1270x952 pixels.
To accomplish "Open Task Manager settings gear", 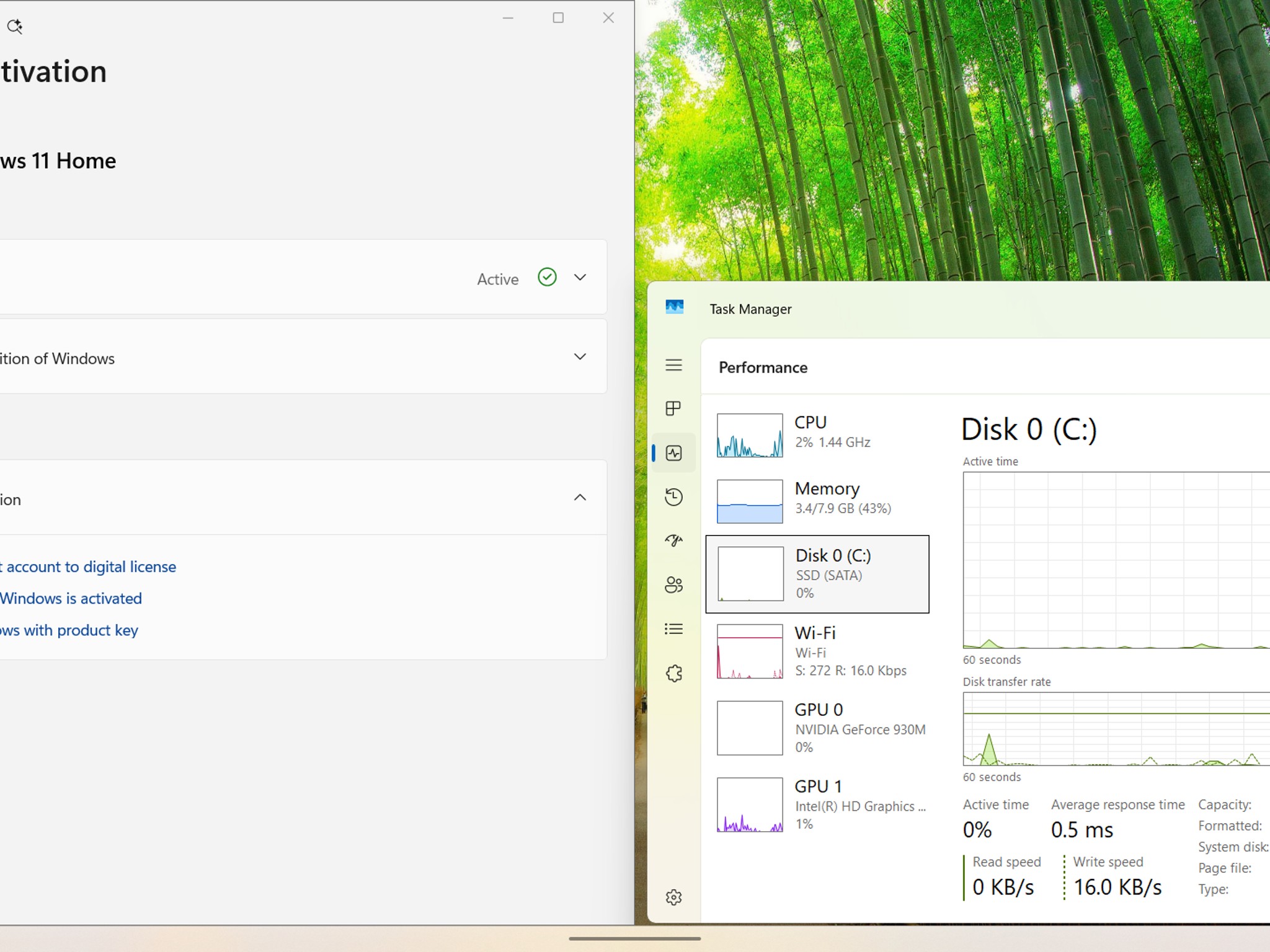I will 673,897.
